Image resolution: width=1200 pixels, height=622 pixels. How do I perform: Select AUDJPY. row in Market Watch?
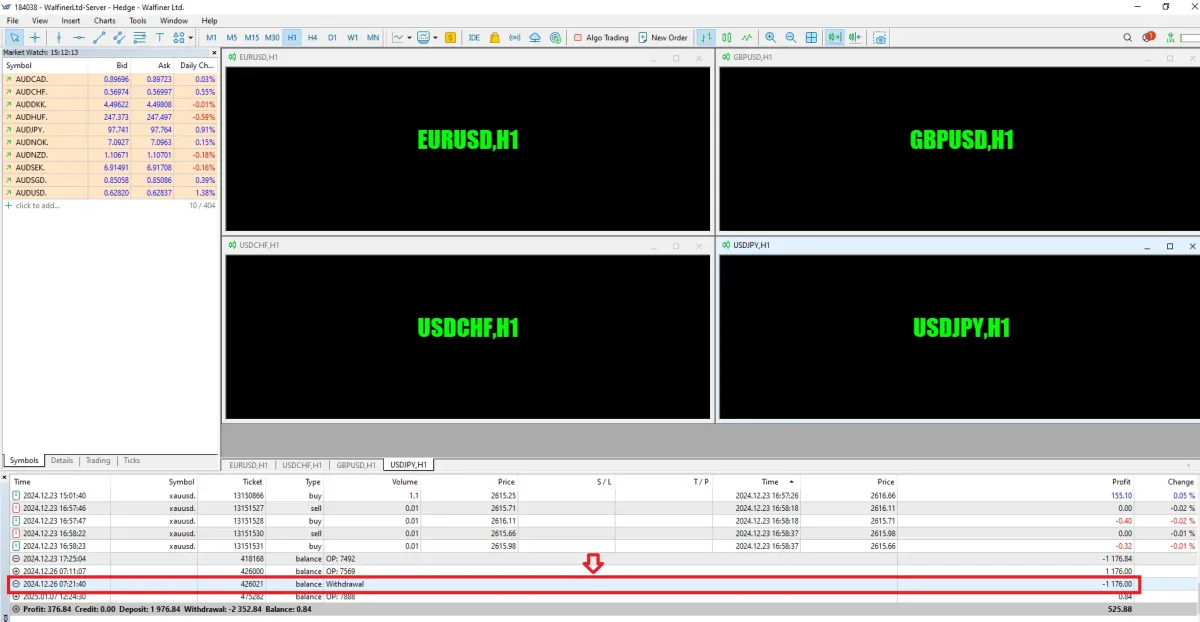tap(110, 129)
